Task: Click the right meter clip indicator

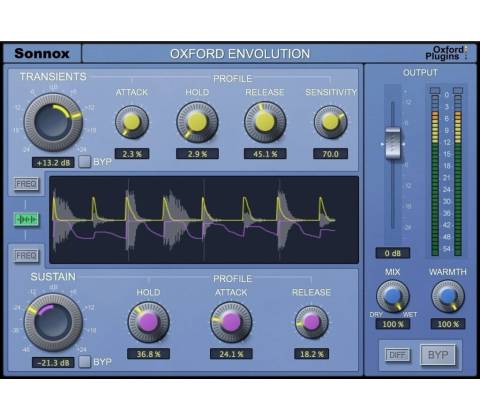Action: (x=458, y=90)
